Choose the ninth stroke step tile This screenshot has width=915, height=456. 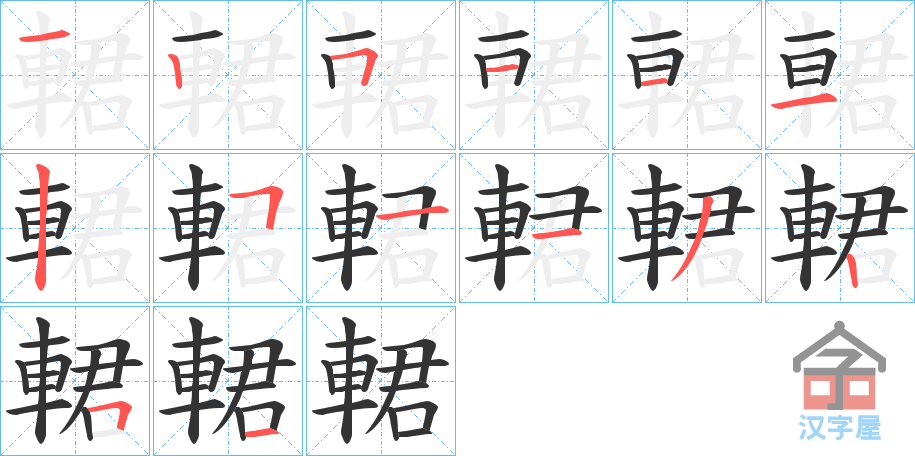click(x=381, y=228)
